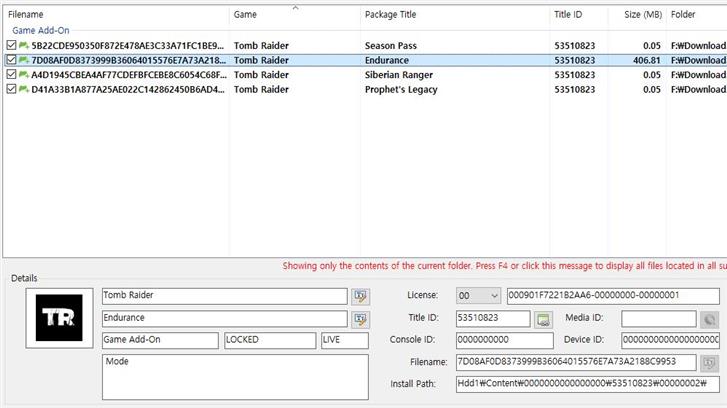
Task: Select the file starting with D41A33B1A877A25A
Action: [x=128, y=89]
